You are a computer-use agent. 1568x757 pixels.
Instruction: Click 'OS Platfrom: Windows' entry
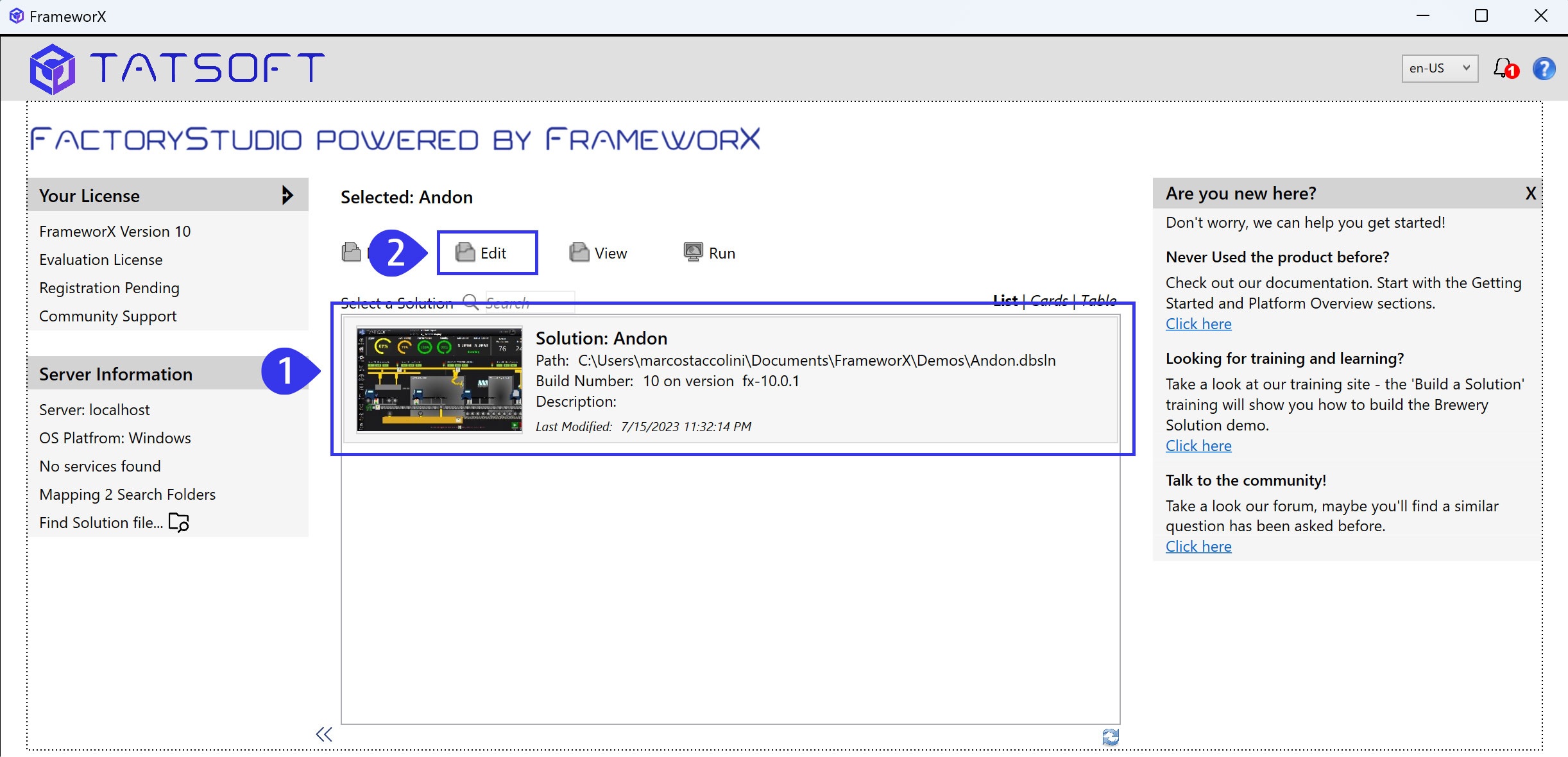[115, 438]
